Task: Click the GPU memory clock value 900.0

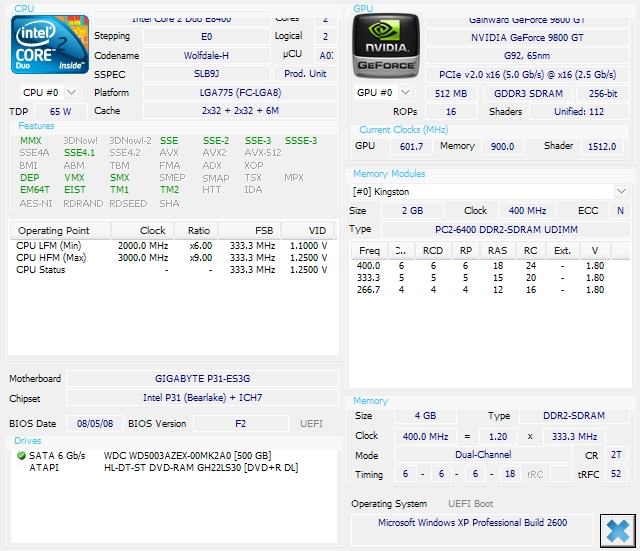Action: click(x=502, y=147)
